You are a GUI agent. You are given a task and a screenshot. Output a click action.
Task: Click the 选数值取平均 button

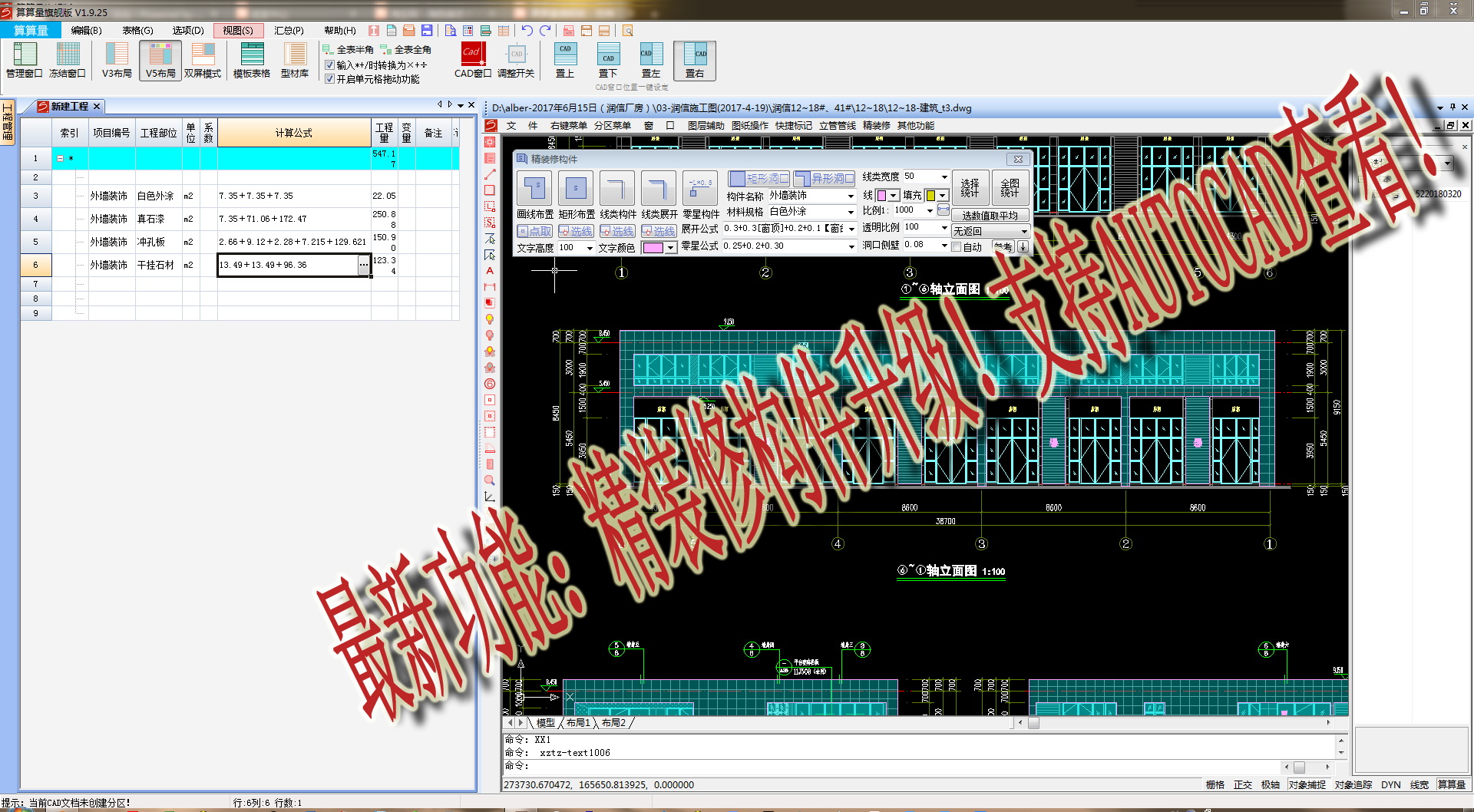click(990, 216)
